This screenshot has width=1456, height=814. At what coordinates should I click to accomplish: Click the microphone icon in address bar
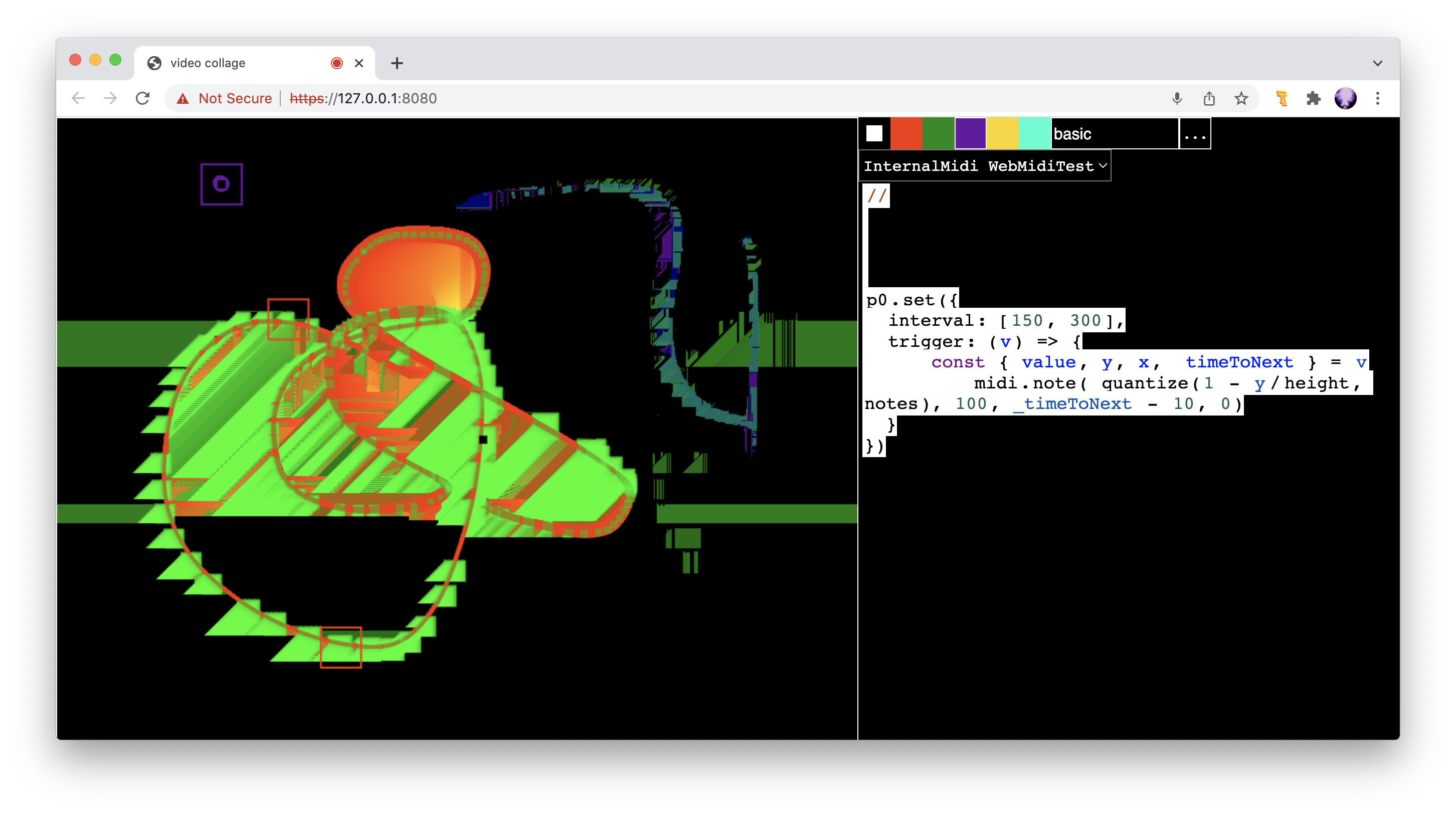click(x=1177, y=98)
